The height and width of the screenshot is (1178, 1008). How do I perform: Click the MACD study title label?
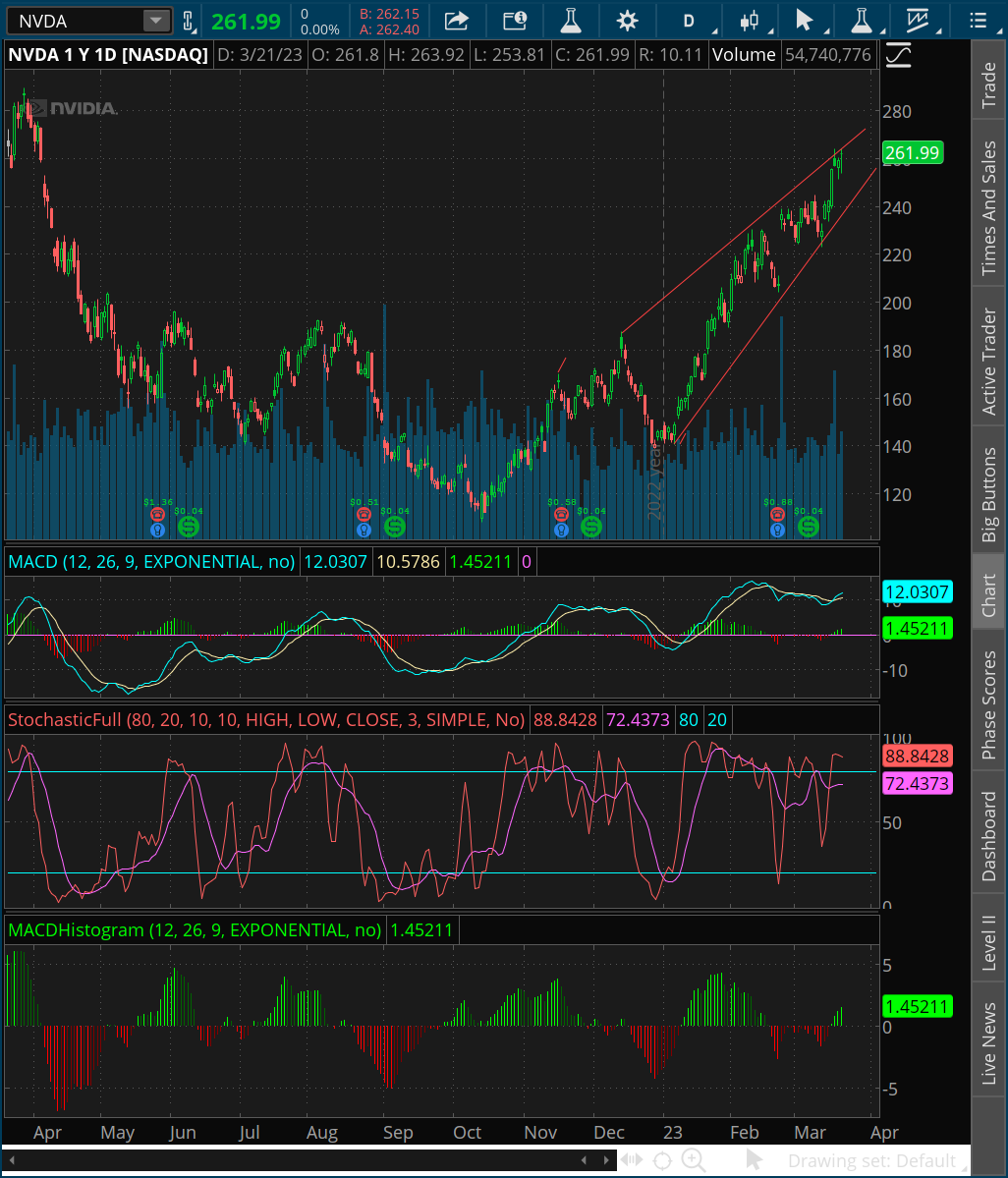[151, 562]
